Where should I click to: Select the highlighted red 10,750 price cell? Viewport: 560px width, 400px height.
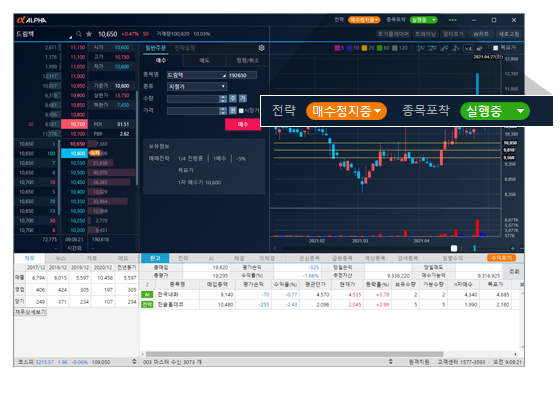pos(74,124)
